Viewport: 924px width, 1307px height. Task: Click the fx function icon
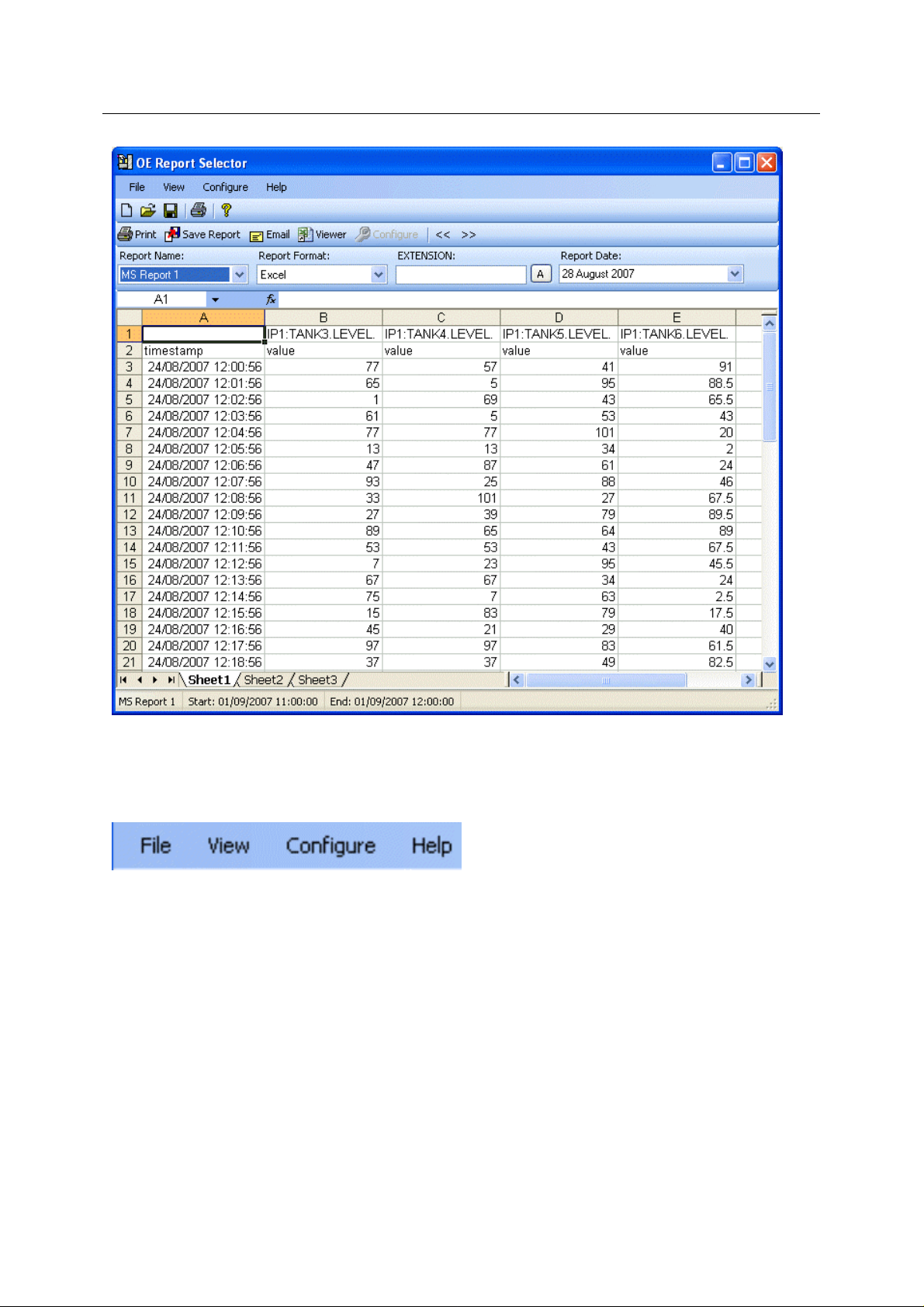271,299
